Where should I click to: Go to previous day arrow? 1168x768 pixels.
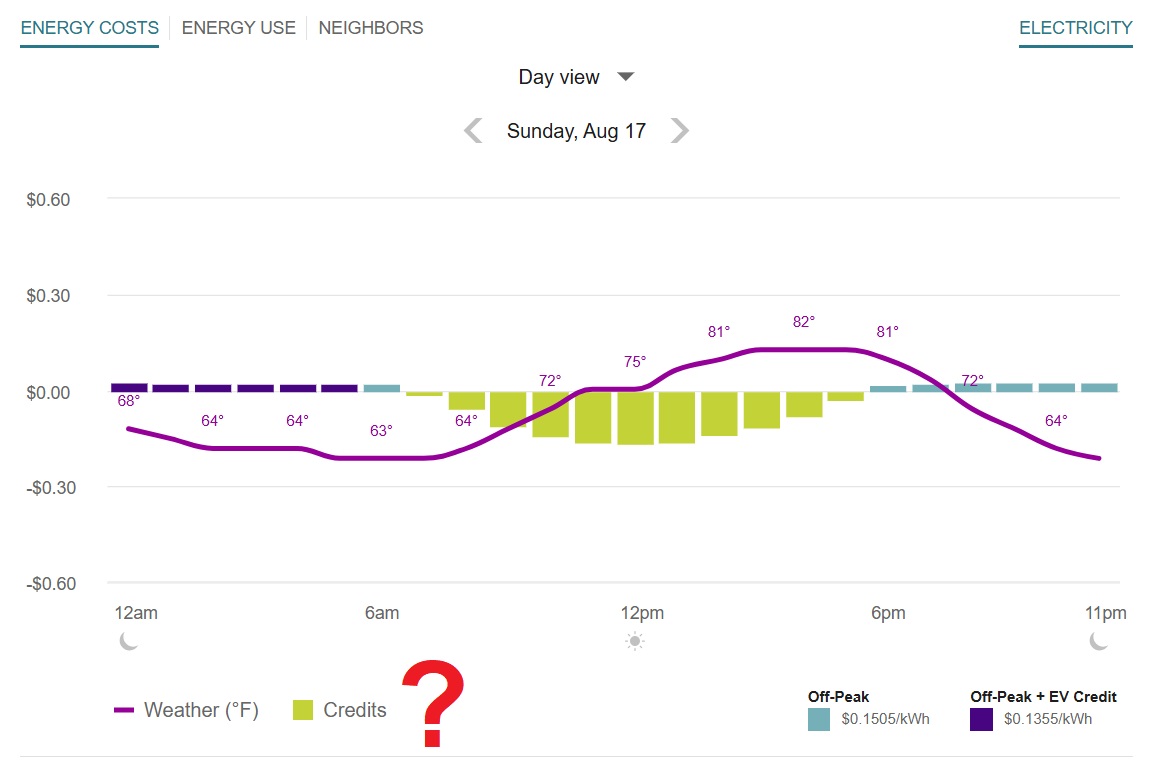tap(474, 131)
